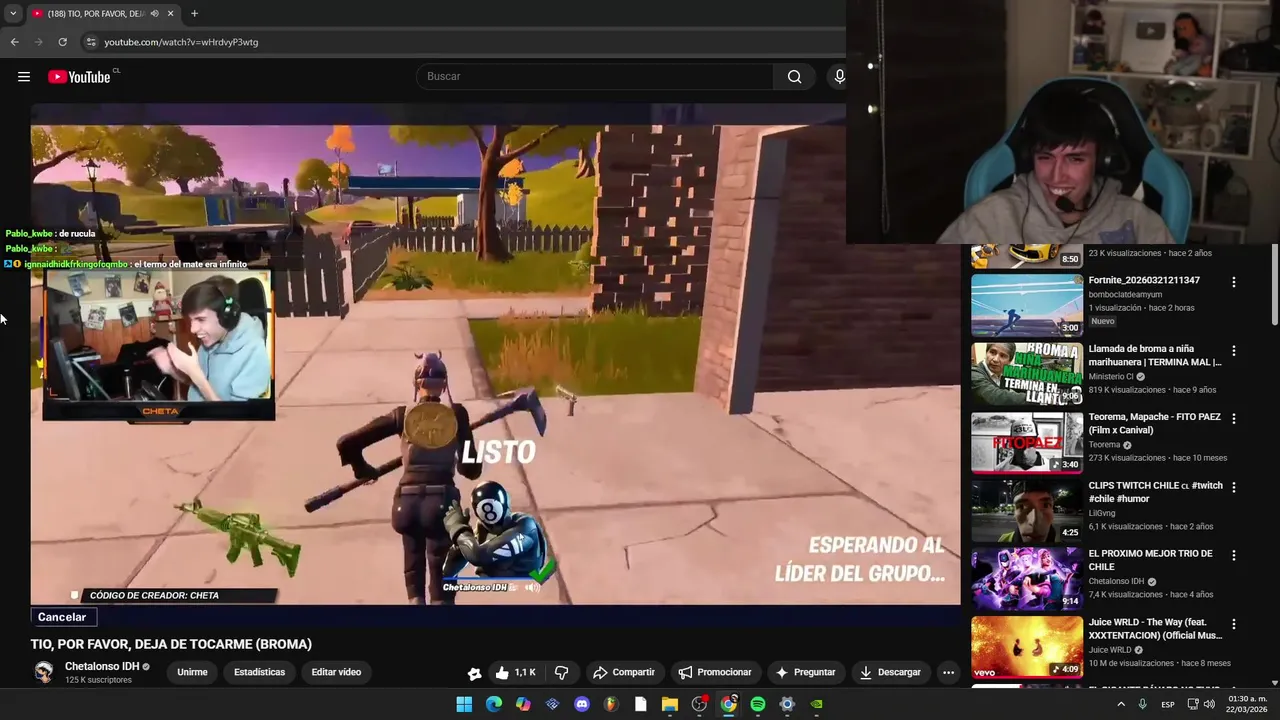1280x720 pixels.
Task: Open OBS Studio in the taskbar
Action: coord(699,704)
